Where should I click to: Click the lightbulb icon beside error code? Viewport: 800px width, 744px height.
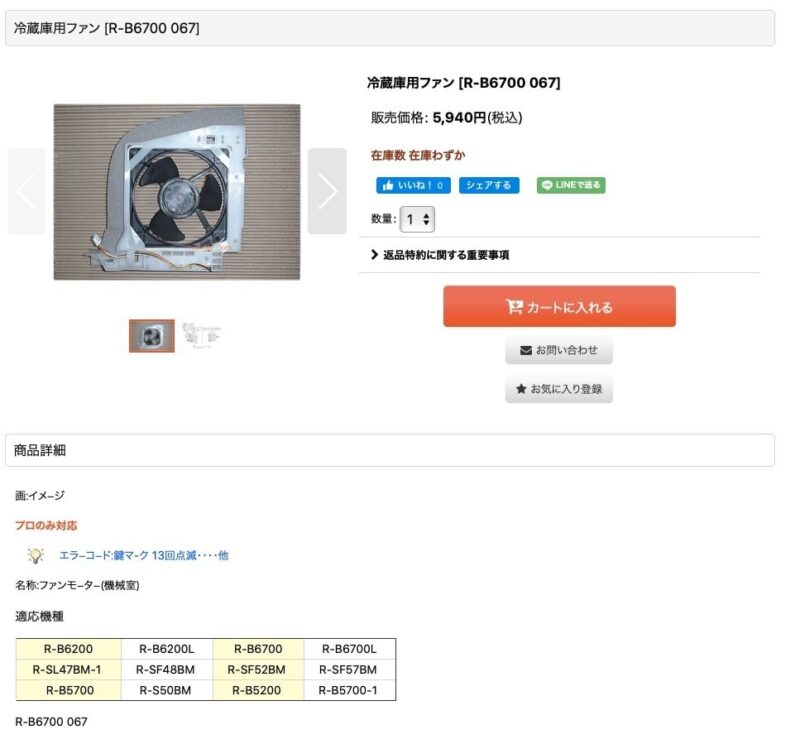point(36,555)
